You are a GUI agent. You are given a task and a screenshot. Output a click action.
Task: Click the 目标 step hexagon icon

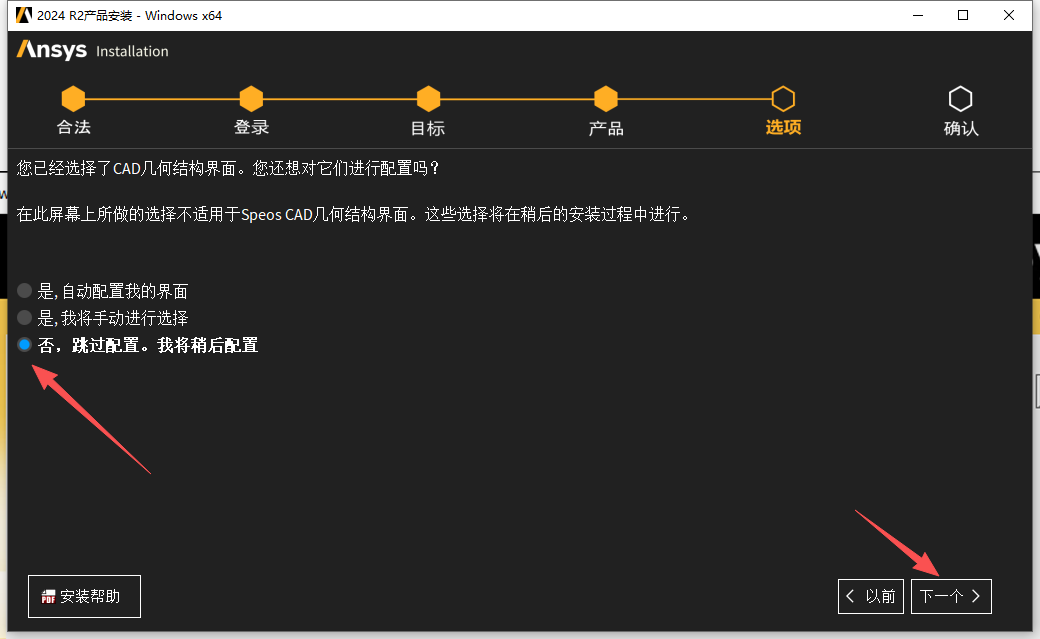428,98
